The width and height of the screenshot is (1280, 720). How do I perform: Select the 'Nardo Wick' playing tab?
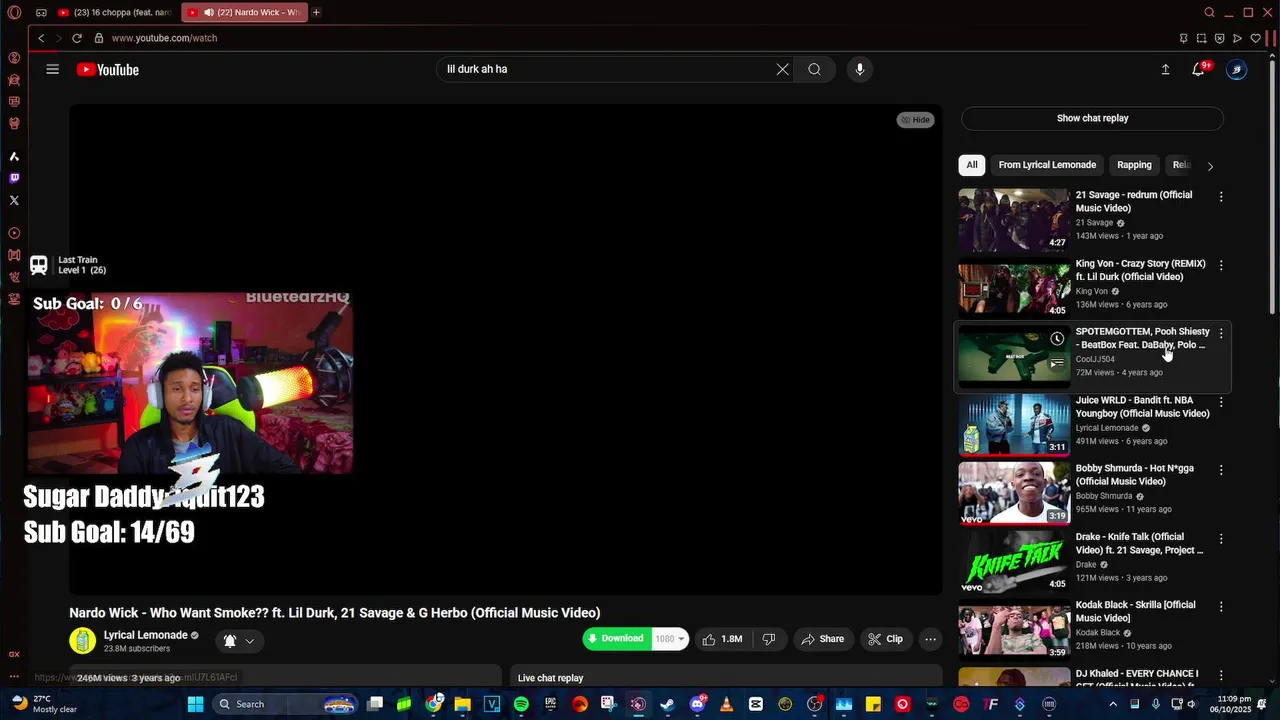coord(245,12)
